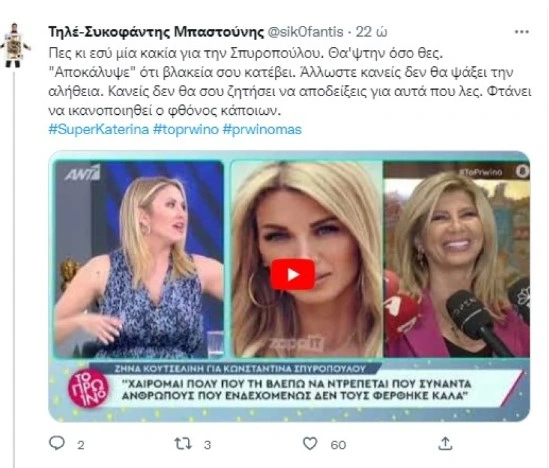Click the reply count 2
Screen dimensions: 549x468
click(81, 445)
